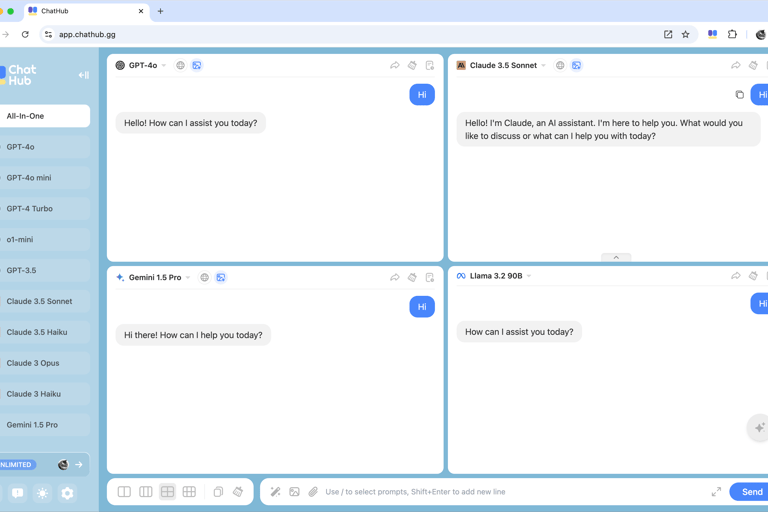Open the All-In-One view
Image resolution: width=768 pixels, height=512 pixels.
44,116
